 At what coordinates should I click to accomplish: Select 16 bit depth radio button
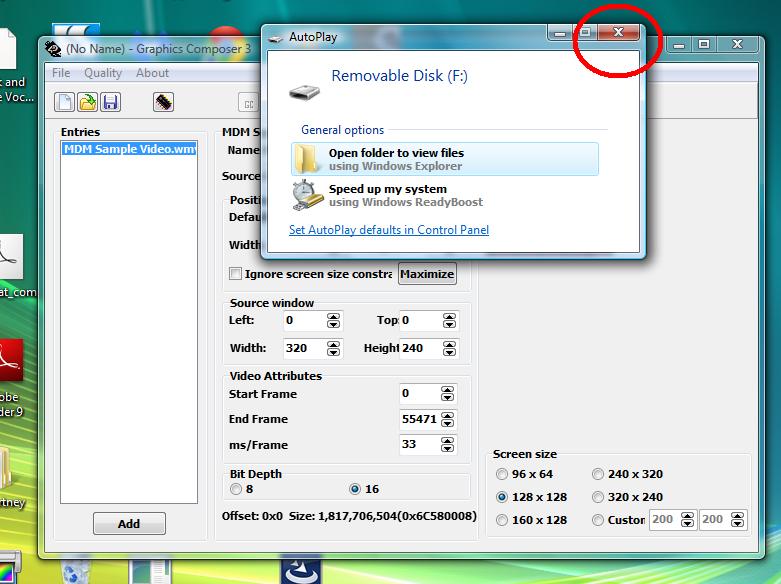click(x=355, y=489)
